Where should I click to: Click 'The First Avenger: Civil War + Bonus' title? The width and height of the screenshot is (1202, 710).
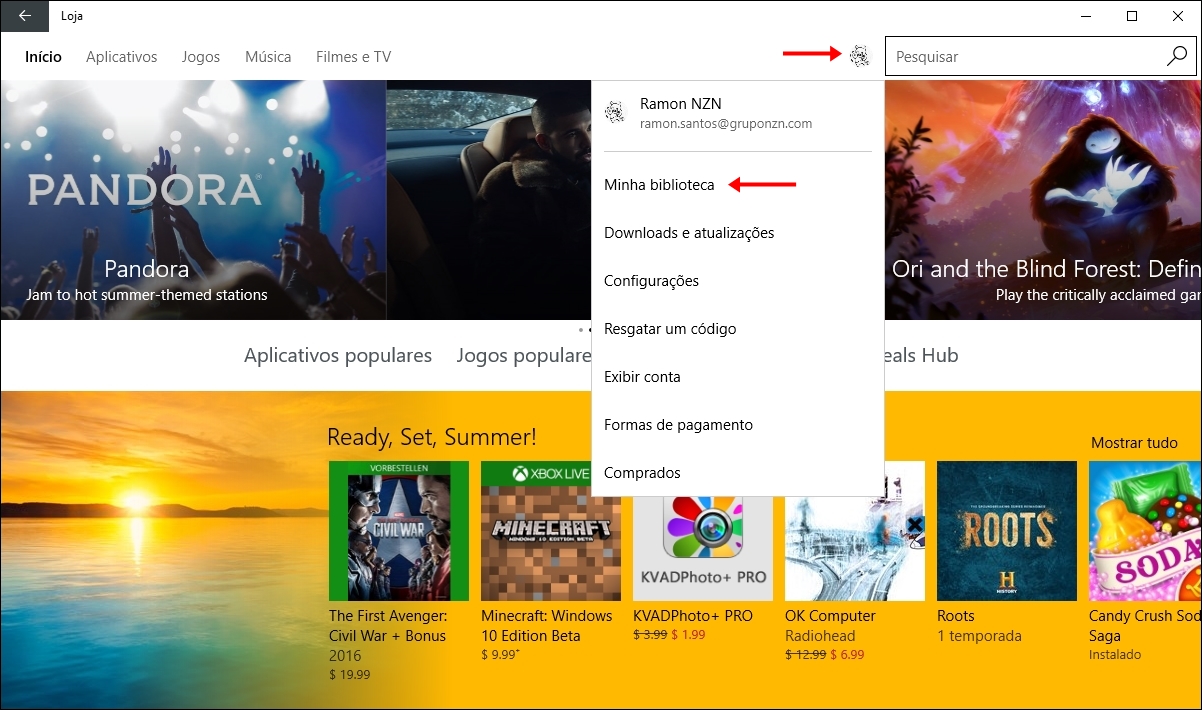388,626
